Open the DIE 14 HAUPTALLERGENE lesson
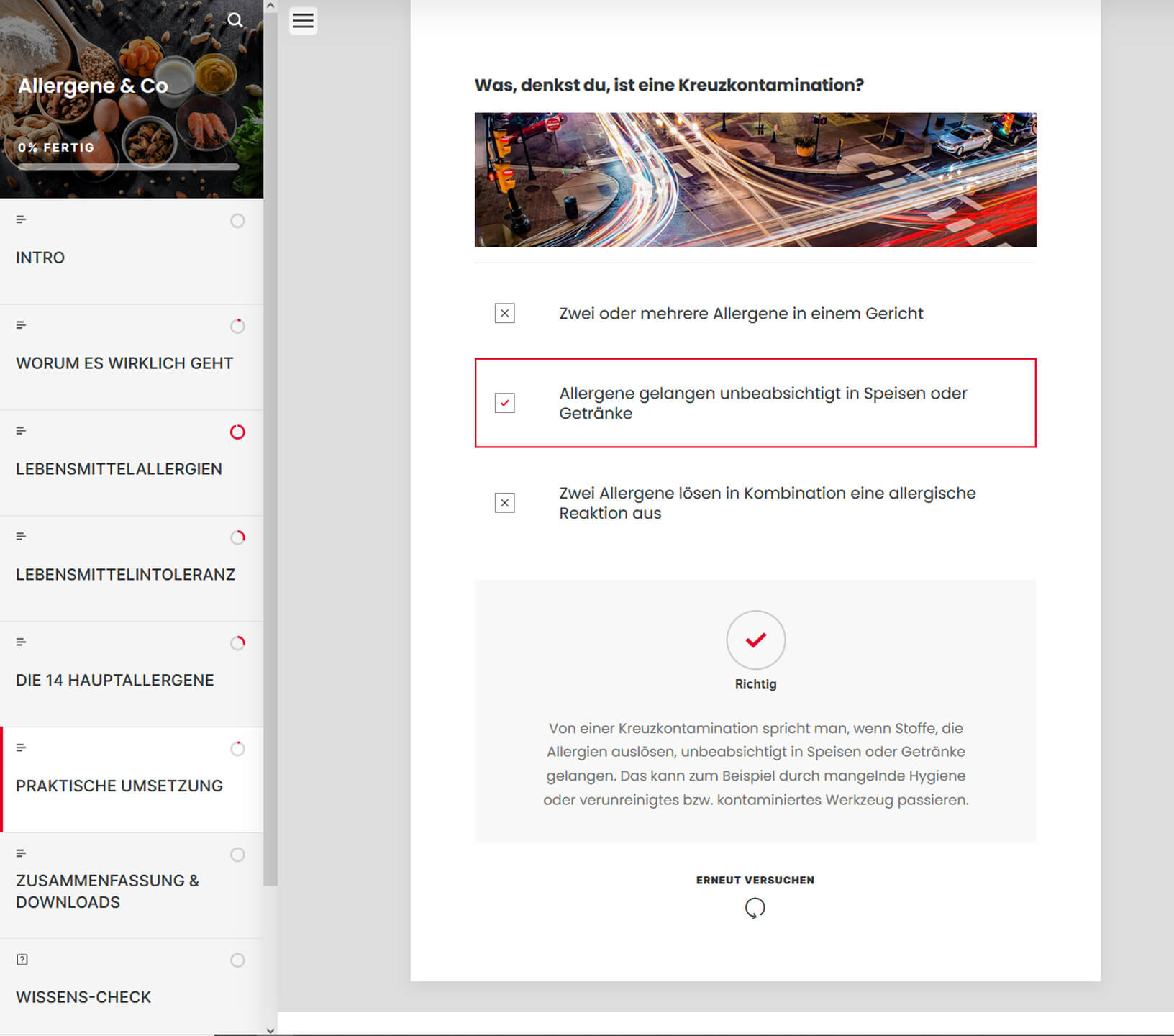 pyautogui.click(x=115, y=680)
